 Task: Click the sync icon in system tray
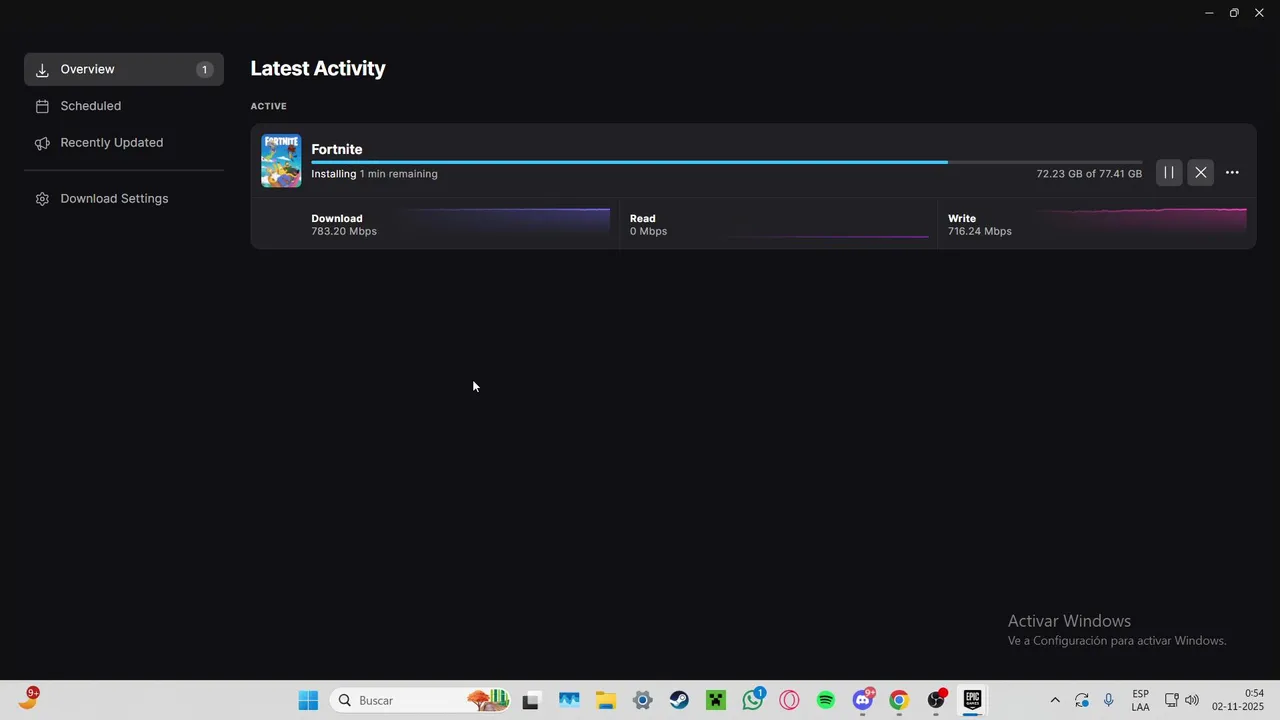click(1082, 700)
